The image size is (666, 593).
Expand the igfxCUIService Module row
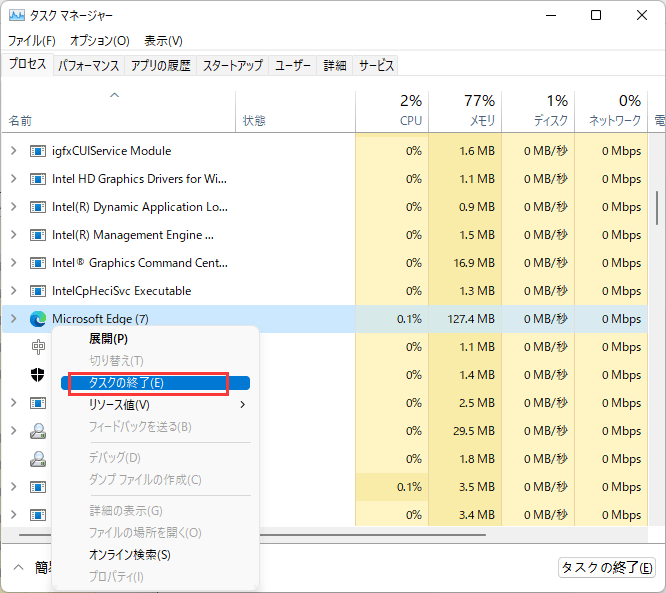tap(14, 151)
